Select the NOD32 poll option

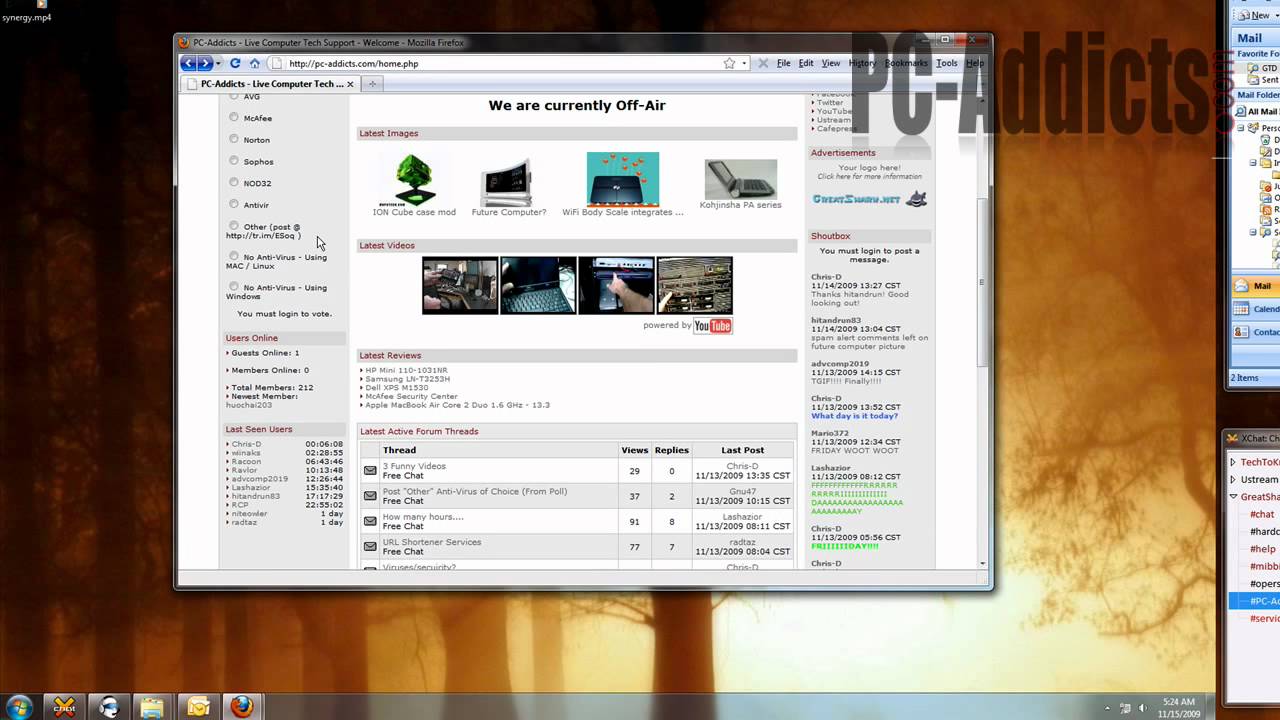coord(234,182)
